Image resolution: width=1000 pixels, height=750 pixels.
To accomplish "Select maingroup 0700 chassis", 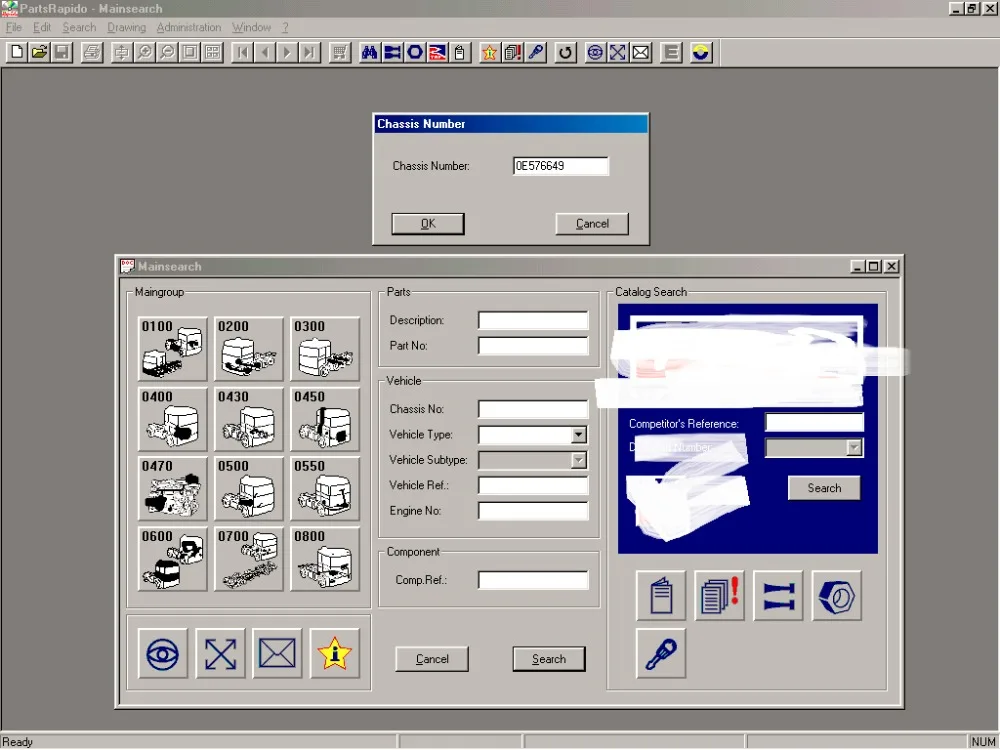I will coord(249,559).
